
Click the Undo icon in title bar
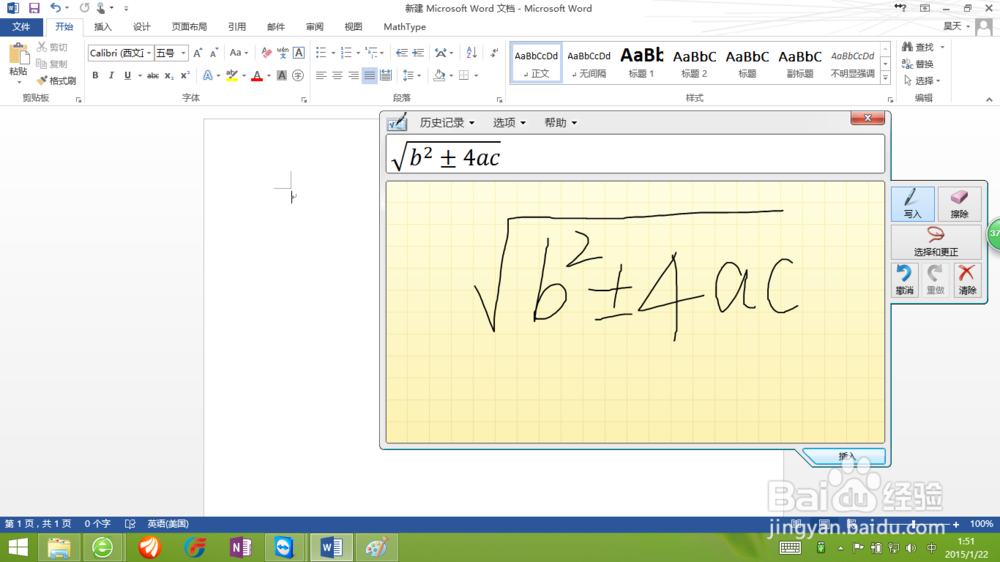pyautogui.click(x=55, y=8)
